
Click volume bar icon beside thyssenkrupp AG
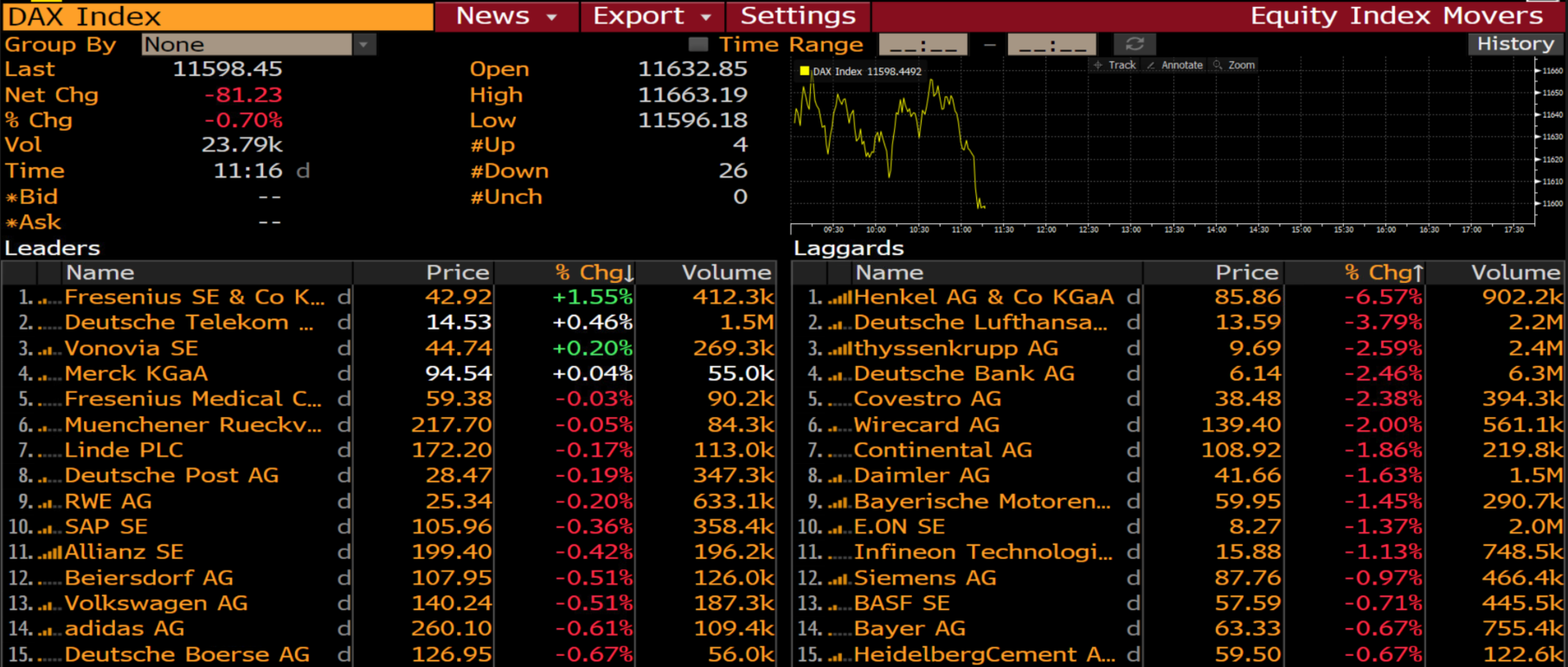[839, 350]
